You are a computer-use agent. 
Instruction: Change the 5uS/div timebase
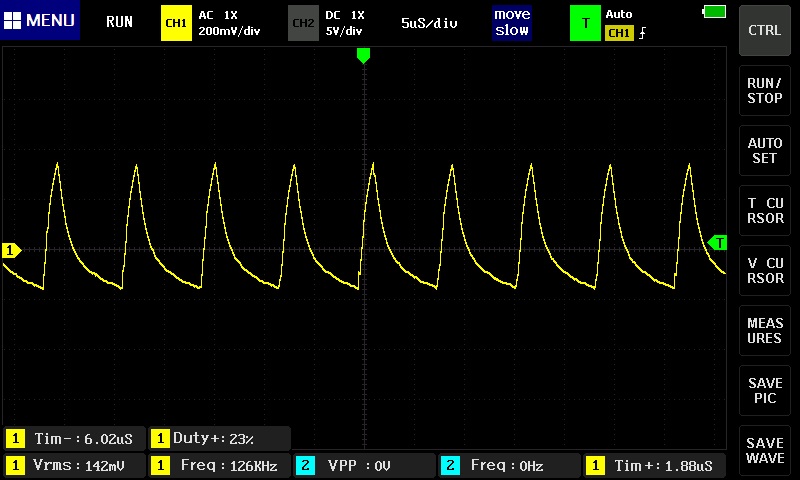click(x=429, y=23)
